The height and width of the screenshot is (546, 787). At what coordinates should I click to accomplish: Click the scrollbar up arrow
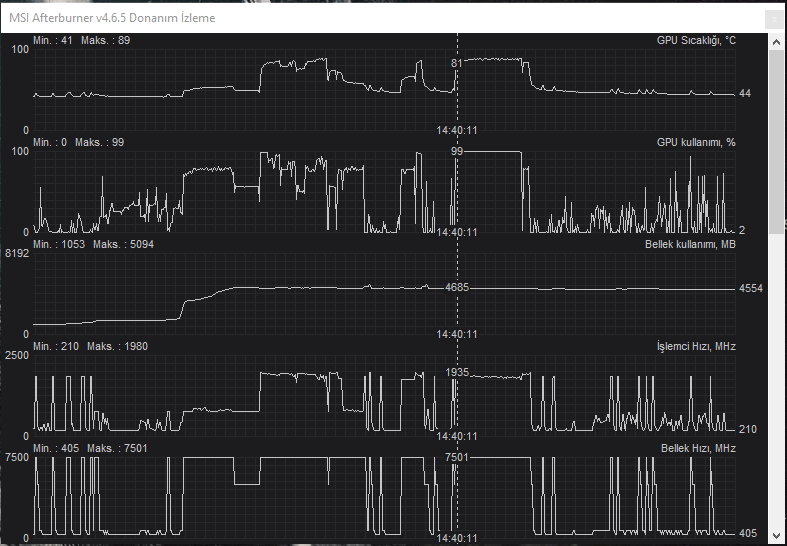[x=777, y=43]
